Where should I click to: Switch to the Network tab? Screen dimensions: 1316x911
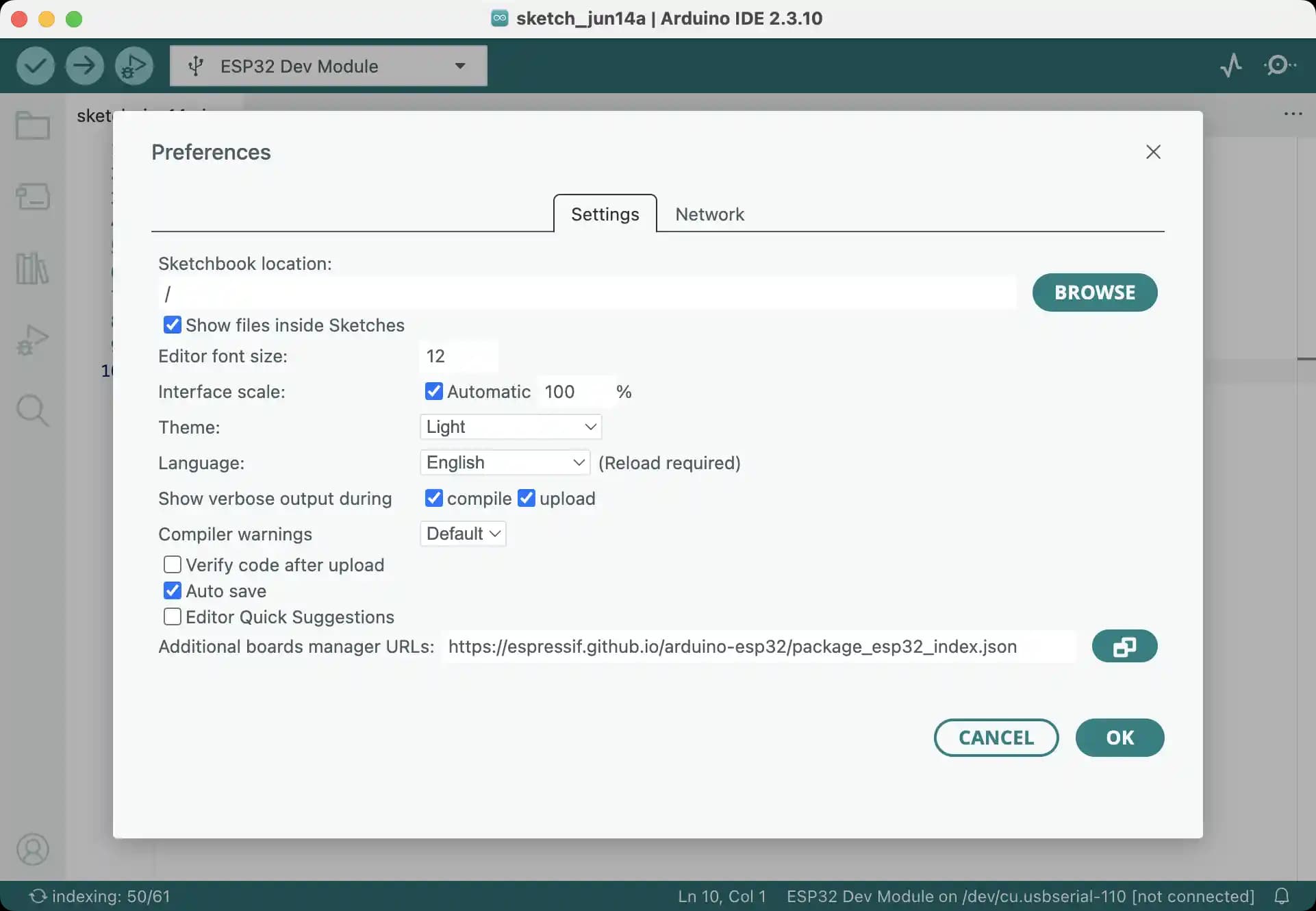click(709, 214)
